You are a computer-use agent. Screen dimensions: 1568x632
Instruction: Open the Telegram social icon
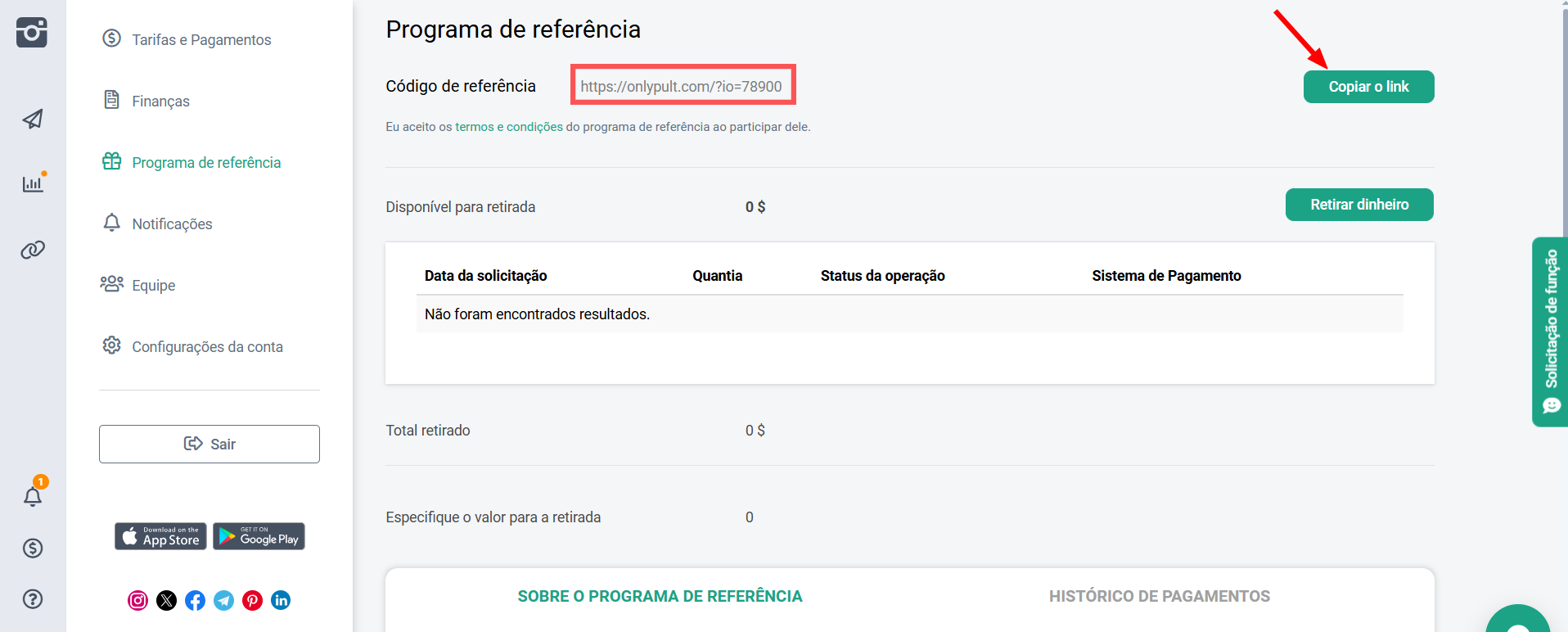(x=223, y=601)
